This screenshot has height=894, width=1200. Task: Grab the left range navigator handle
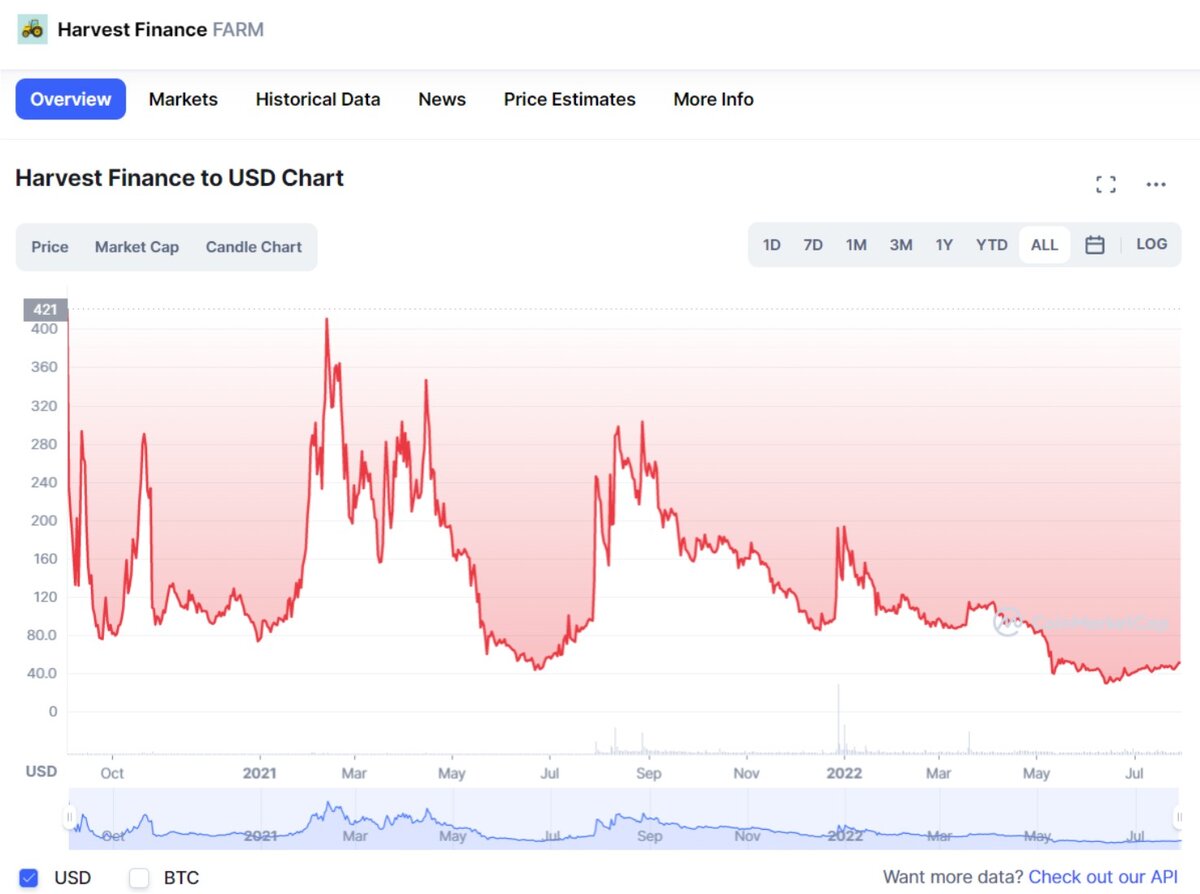(x=70, y=818)
